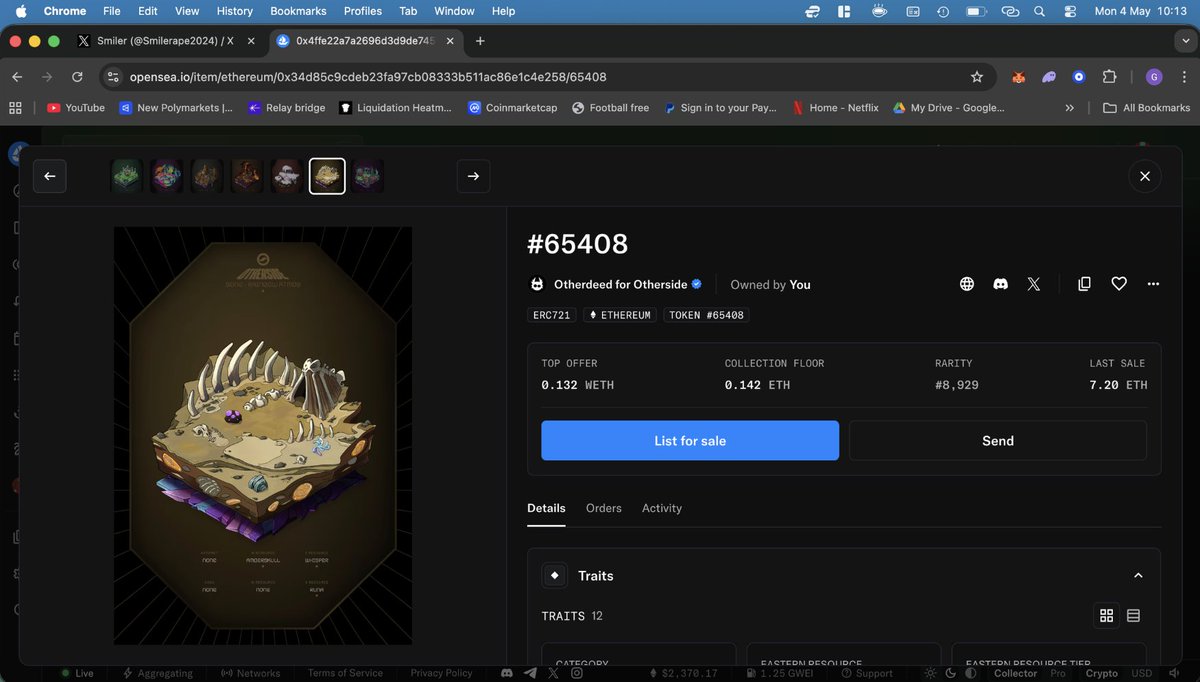
Task: Open the collection website globe icon
Action: coord(967,284)
